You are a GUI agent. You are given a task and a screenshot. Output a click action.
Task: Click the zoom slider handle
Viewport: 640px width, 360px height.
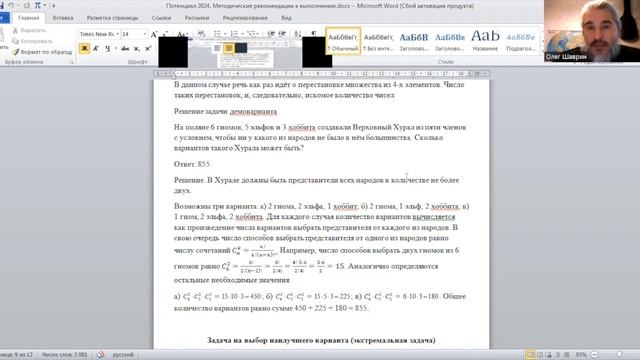click(x=620, y=355)
